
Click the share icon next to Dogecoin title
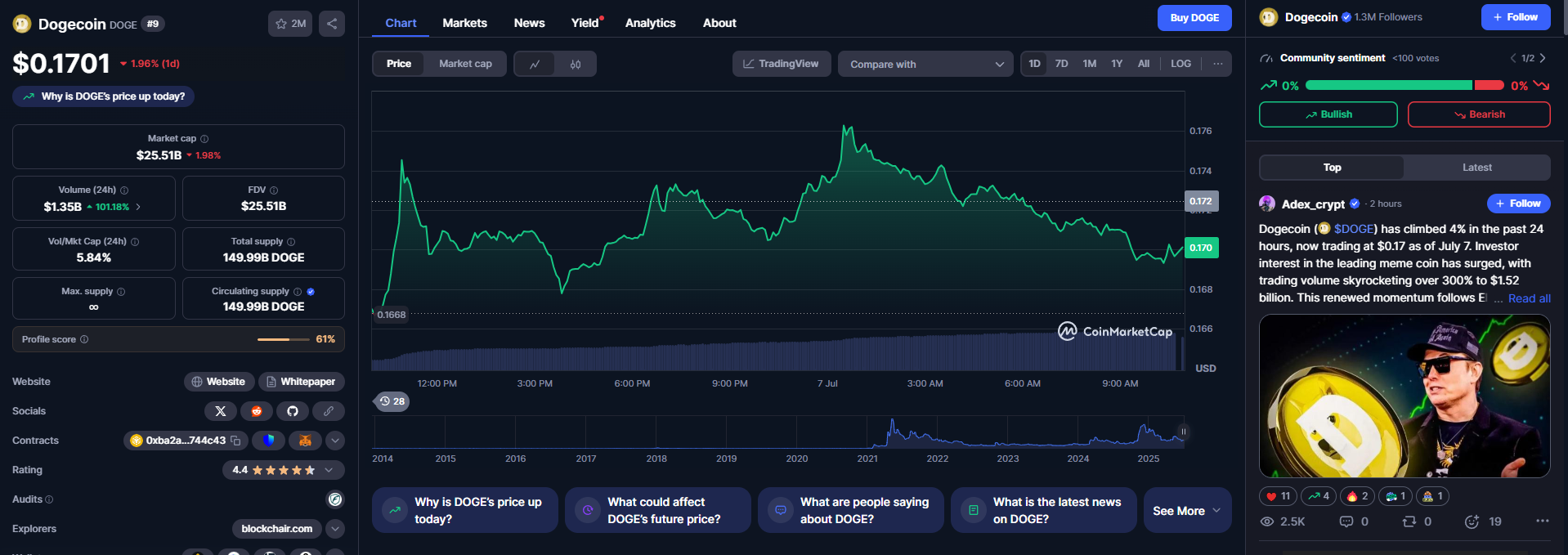tap(332, 24)
